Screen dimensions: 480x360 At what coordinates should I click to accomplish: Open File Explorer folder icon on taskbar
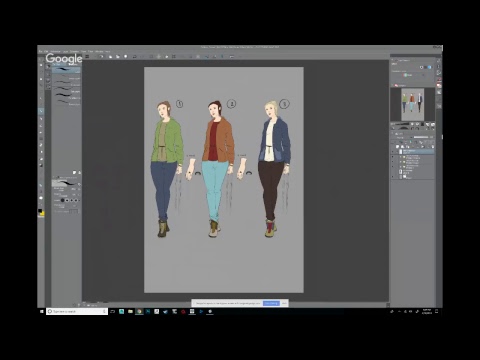130,311
